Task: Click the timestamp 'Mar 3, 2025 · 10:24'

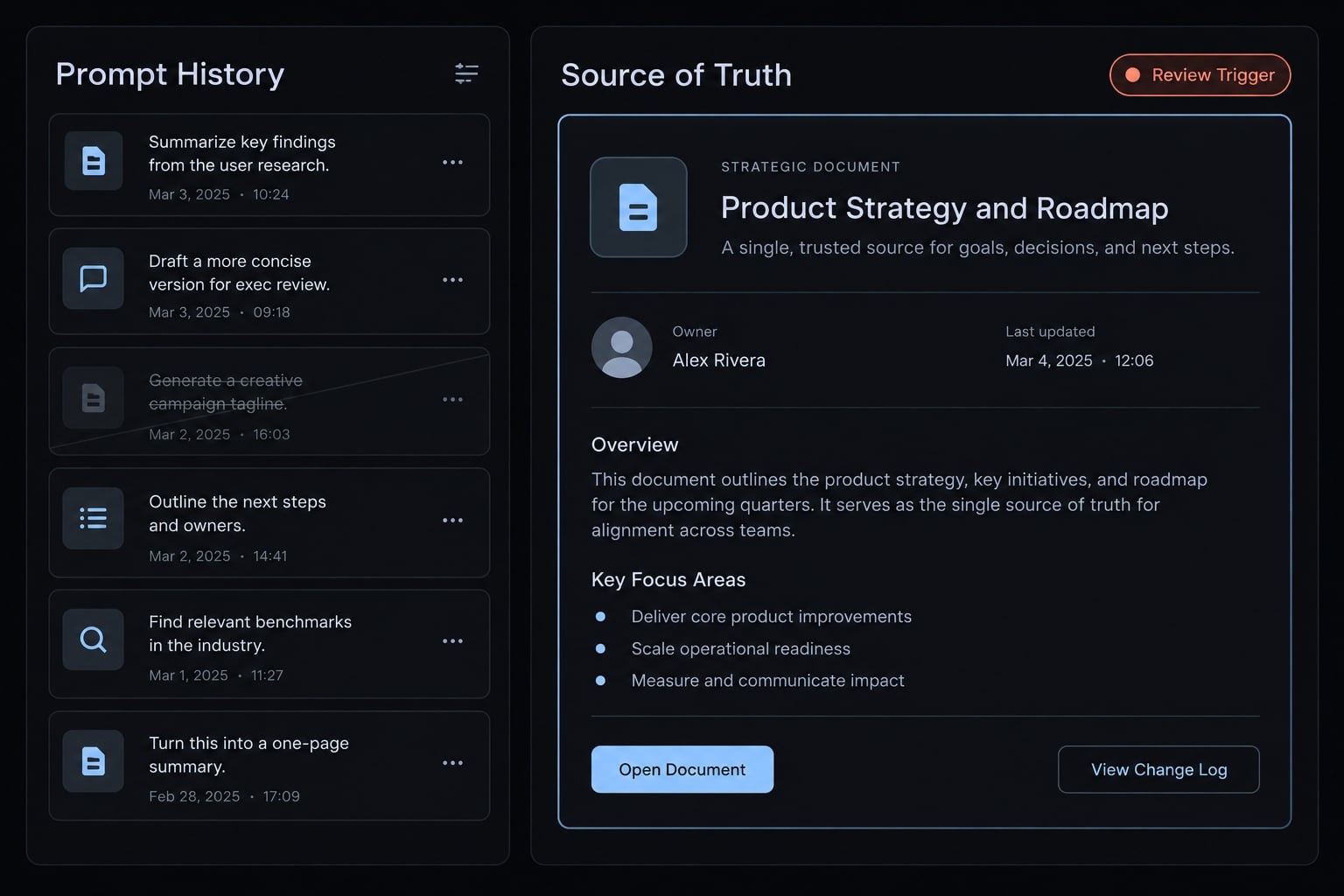Action: [219, 194]
